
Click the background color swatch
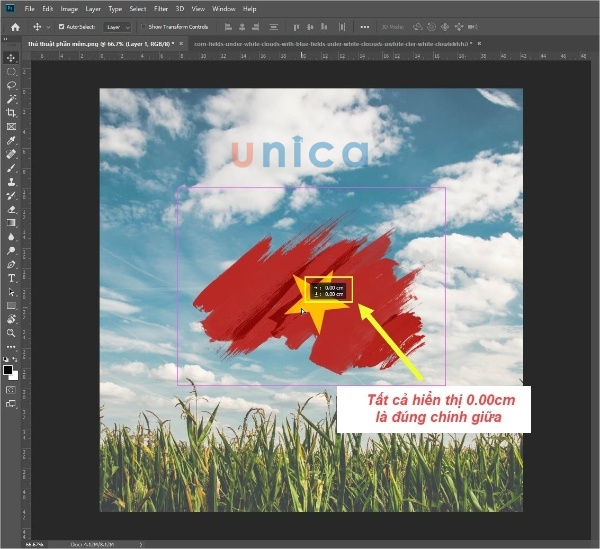(15, 376)
